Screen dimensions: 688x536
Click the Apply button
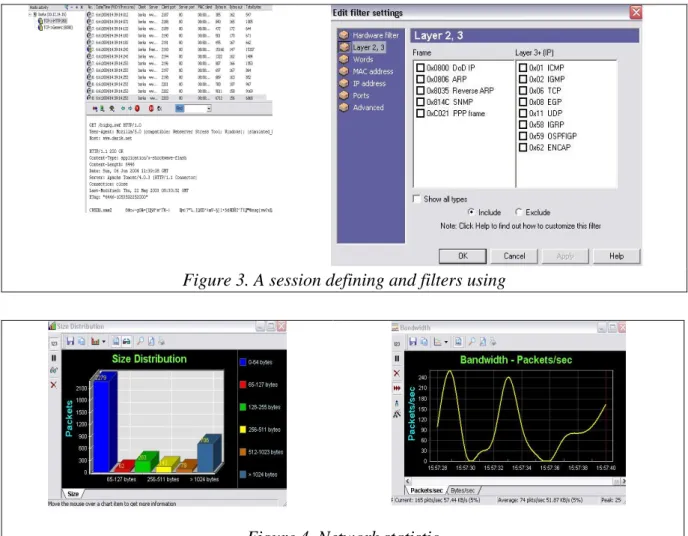point(565,256)
